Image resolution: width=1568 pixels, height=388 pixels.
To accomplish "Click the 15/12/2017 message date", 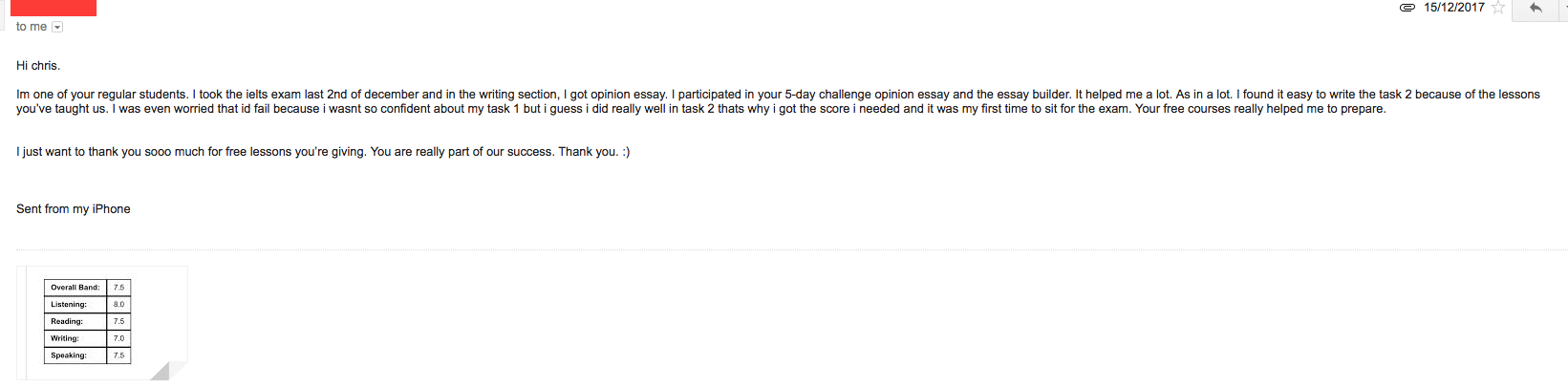I will coord(1453,8).
